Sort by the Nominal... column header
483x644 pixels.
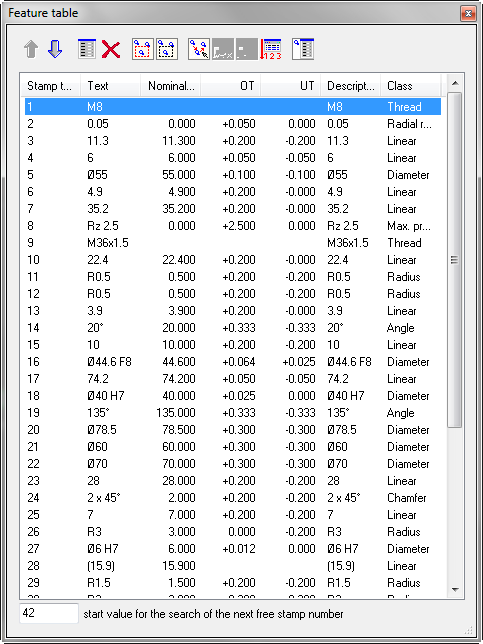(x=170, y=86)
